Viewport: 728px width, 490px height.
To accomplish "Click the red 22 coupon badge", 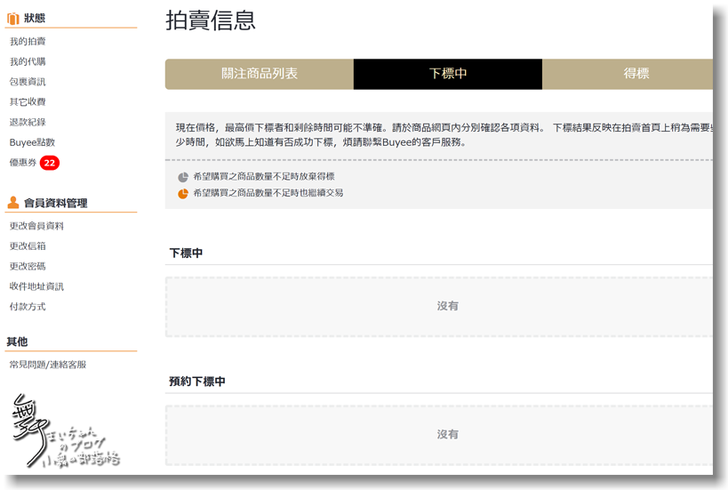I will [49, 162].
